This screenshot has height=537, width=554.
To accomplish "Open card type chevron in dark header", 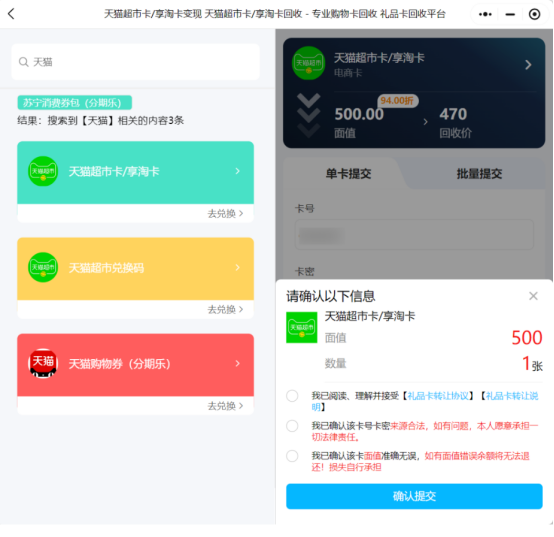I will coord(528,65).
